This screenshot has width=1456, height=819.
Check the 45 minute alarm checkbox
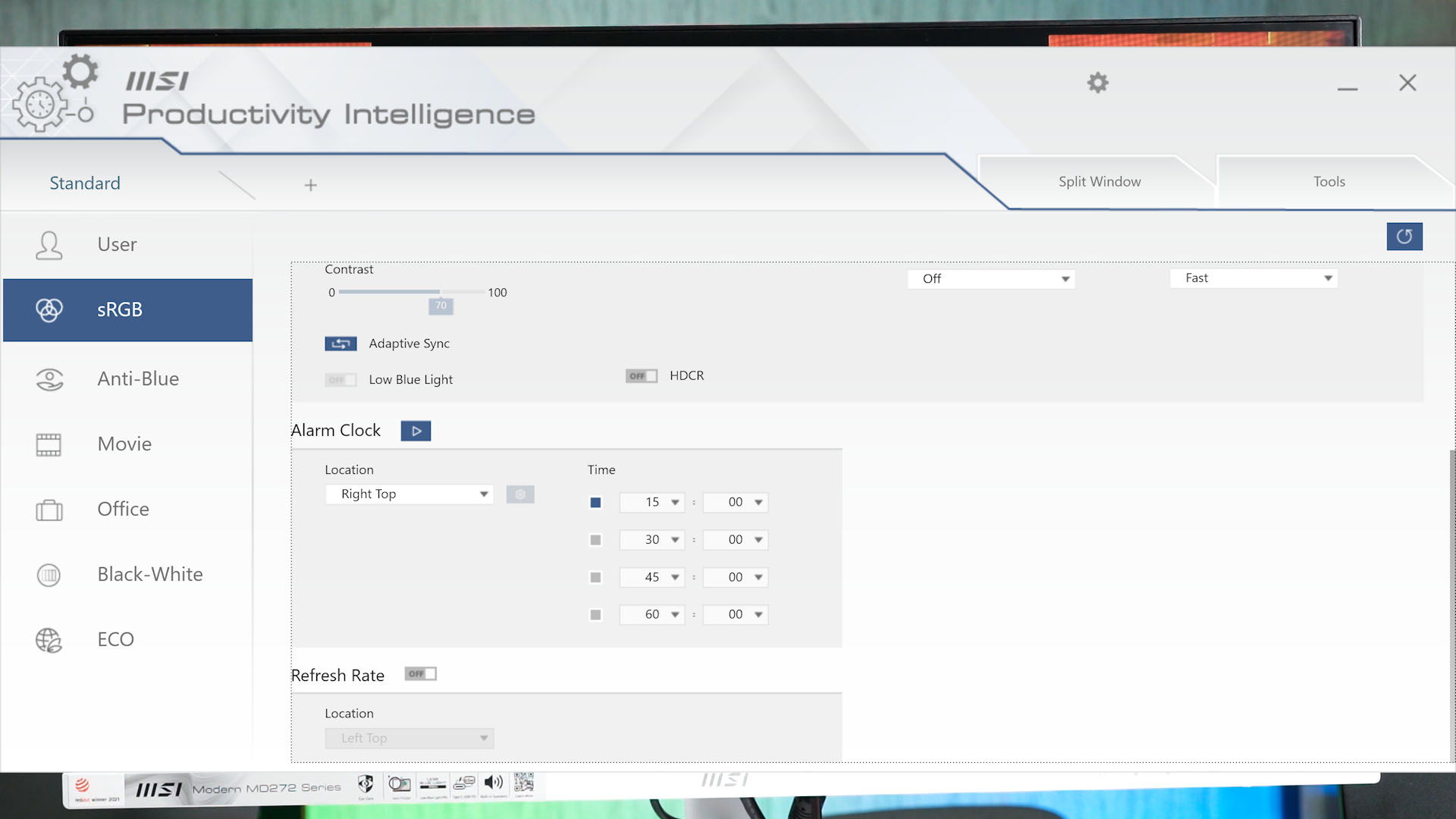point(595,577)
